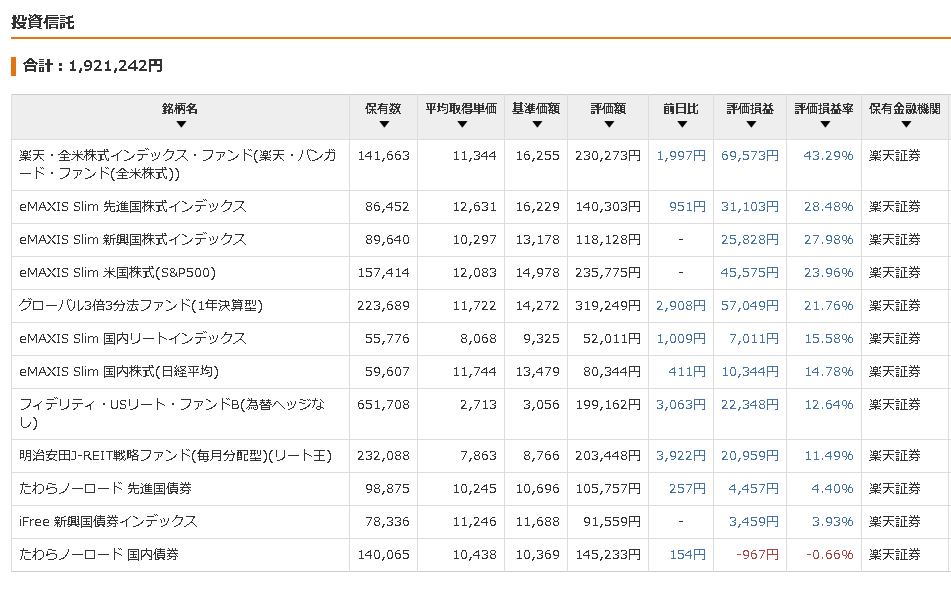Click the 銘柄名 column header label
The width and height of the screenshot is (951, 603).
(x=180, y=109)
